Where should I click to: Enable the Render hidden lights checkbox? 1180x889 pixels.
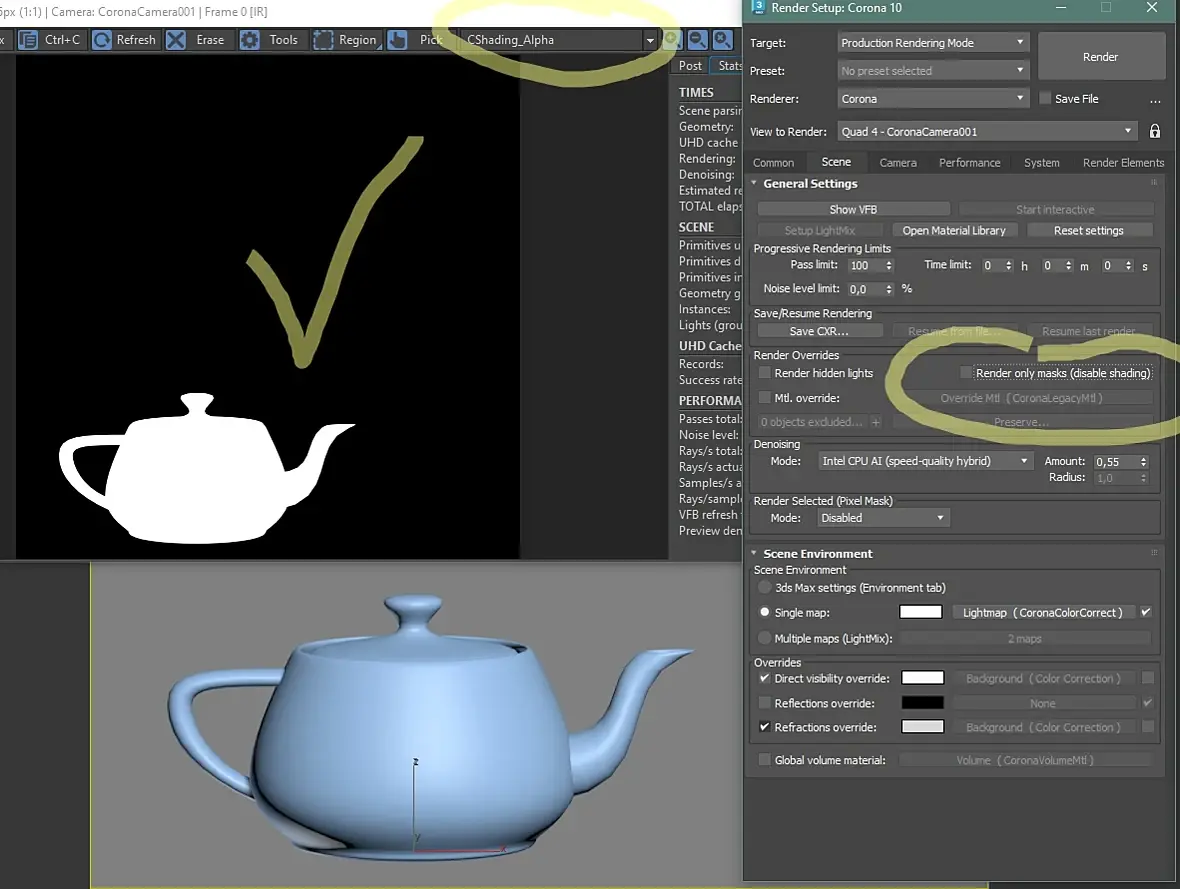[x=765, y=373]
